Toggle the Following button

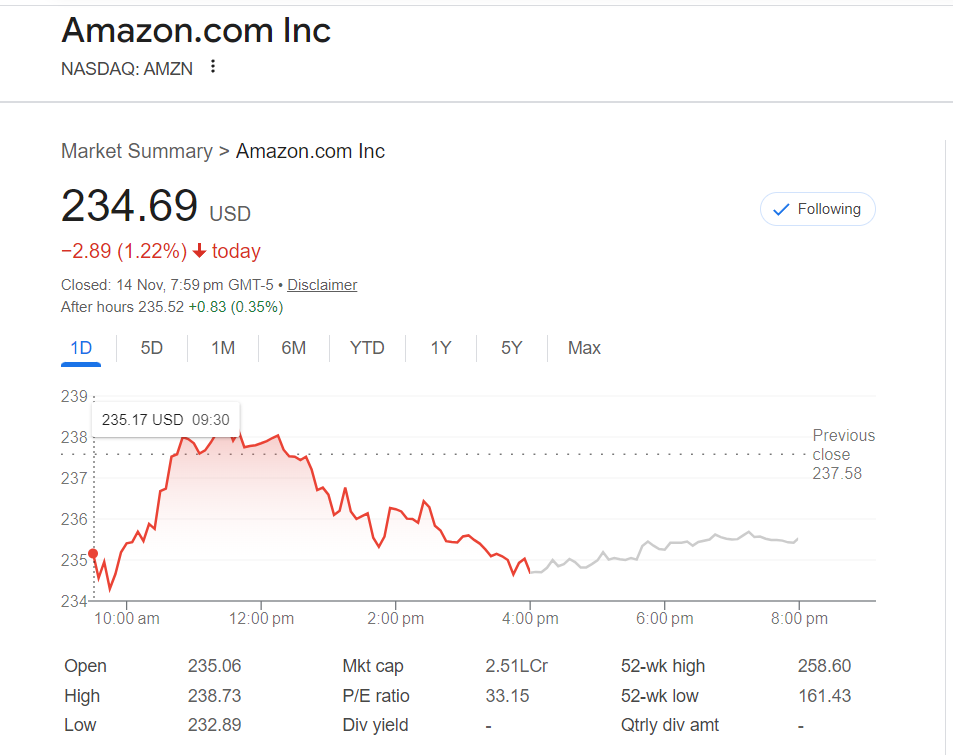[x=817, y=209]
